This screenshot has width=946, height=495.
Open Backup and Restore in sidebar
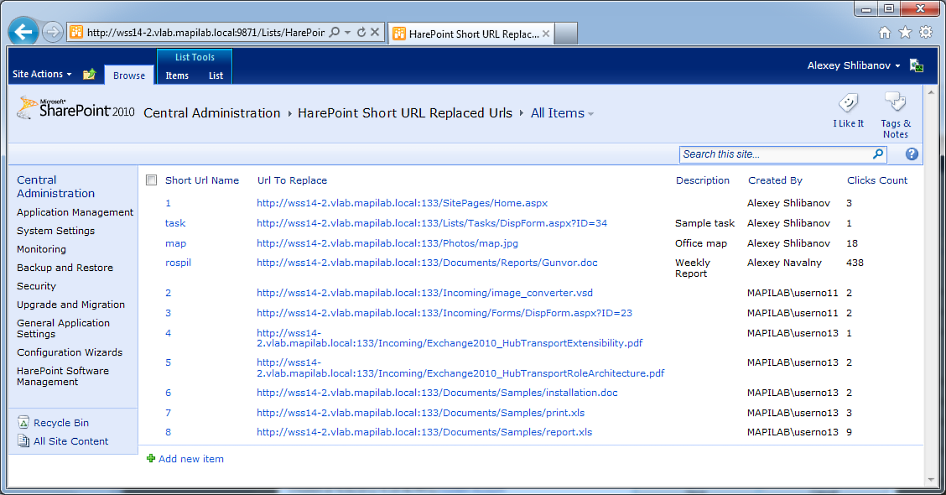tap(65, 267)
